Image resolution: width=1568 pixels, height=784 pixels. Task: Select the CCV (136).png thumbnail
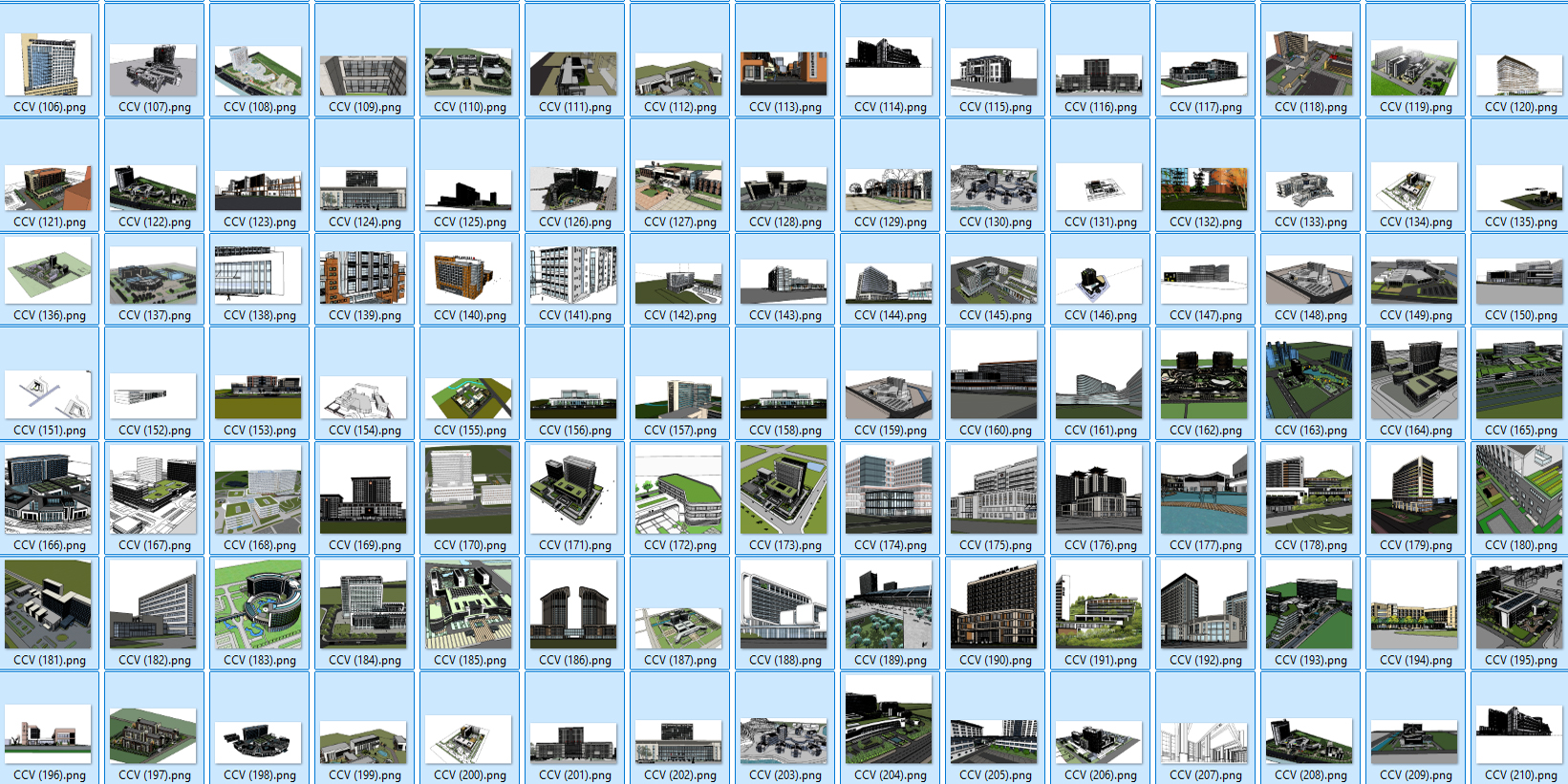tap(48, 270)
